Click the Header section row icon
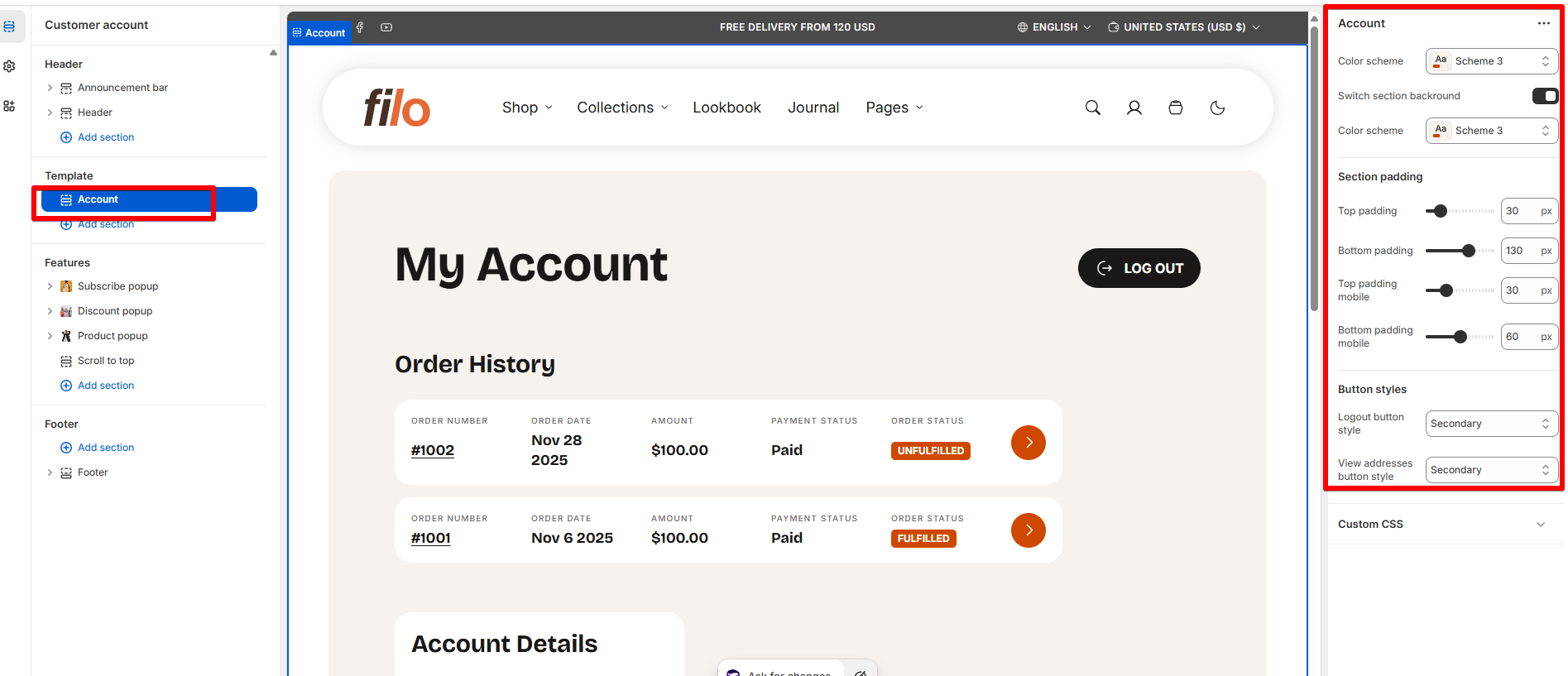The width and height of the screenshot is (1568, 676). pos(66,113)
